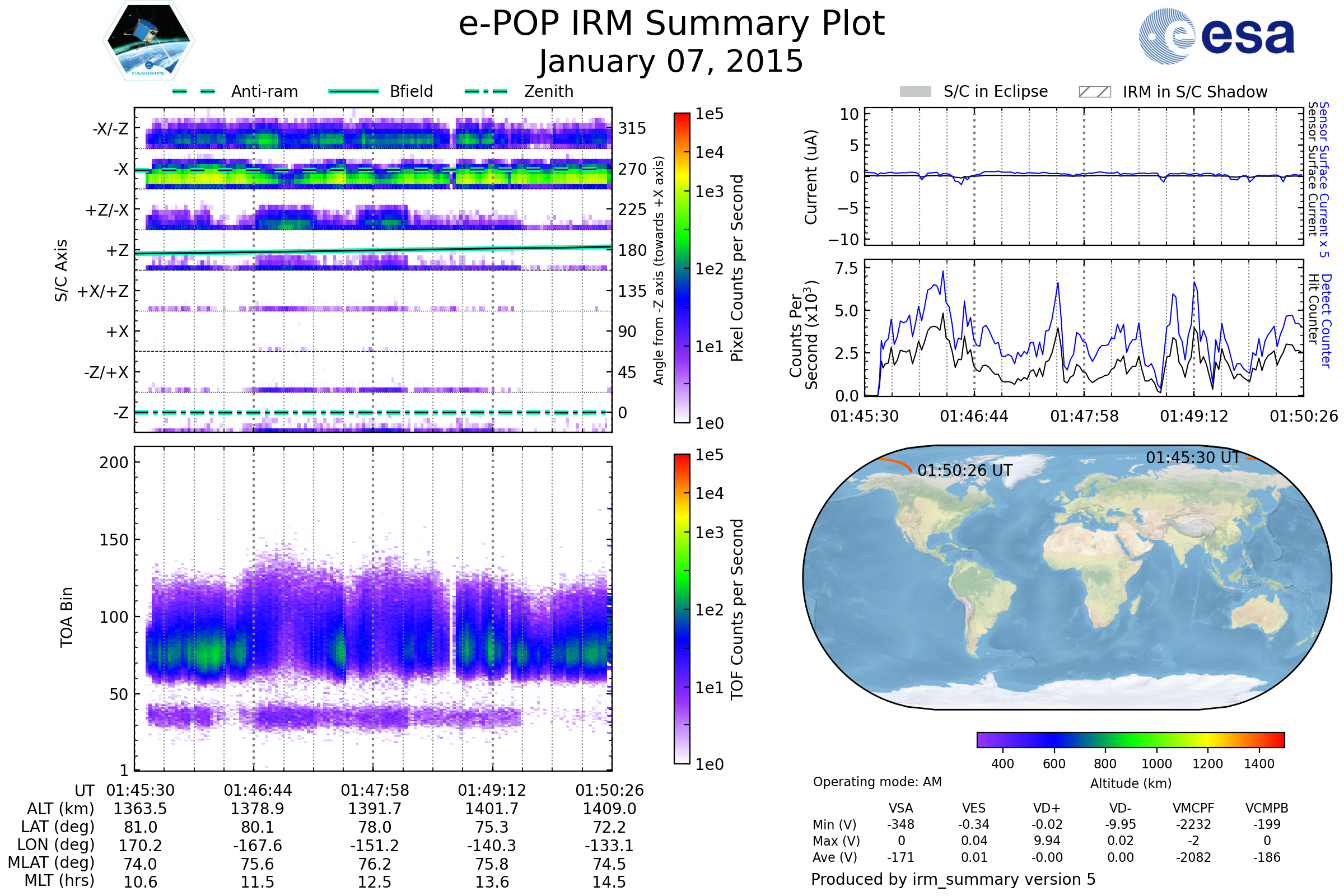Click the Zenith dash-dot legend marker
The width and height of the screenshot is (1344, 896).
486,91
